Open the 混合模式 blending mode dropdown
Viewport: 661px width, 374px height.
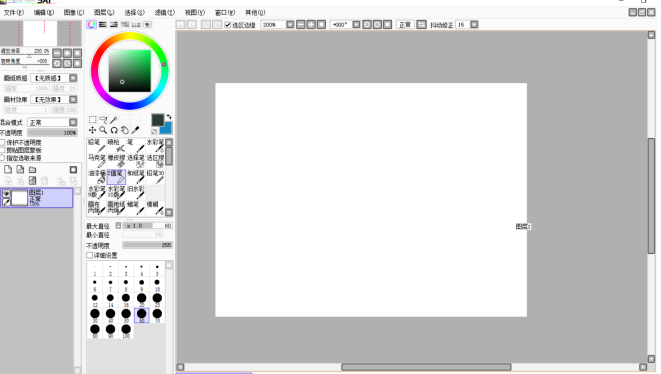pyautogui.click(x=73, y=122)
